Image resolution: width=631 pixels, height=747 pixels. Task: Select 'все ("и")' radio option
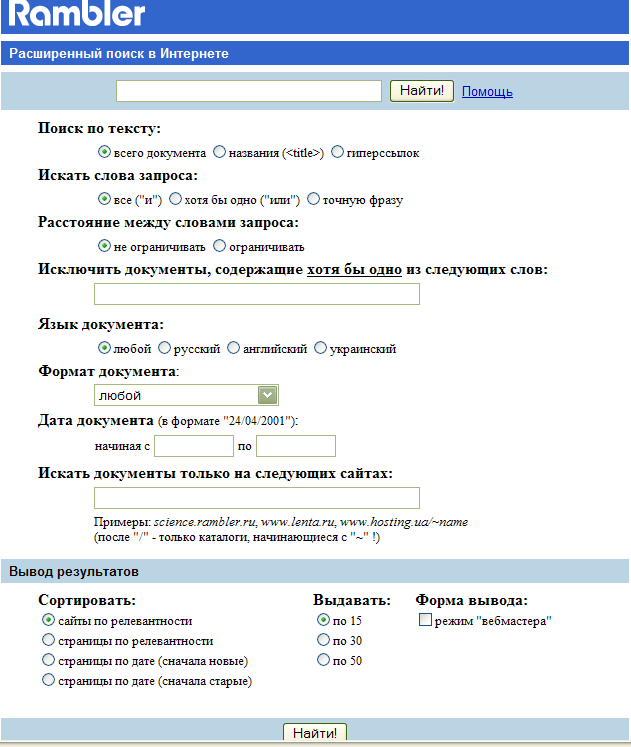pyautogui.click(x=104, y=199)
